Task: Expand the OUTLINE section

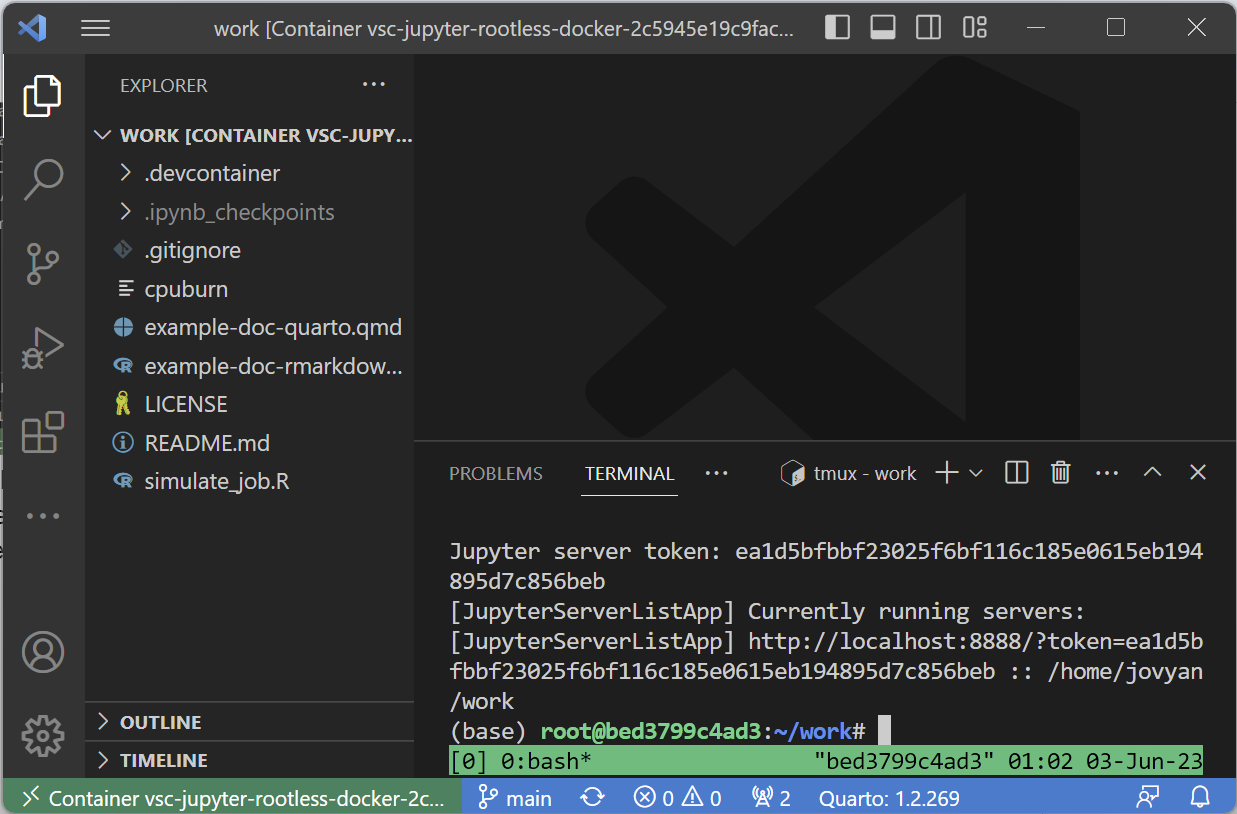Action: pyautogui.click(x=250, y=722)
